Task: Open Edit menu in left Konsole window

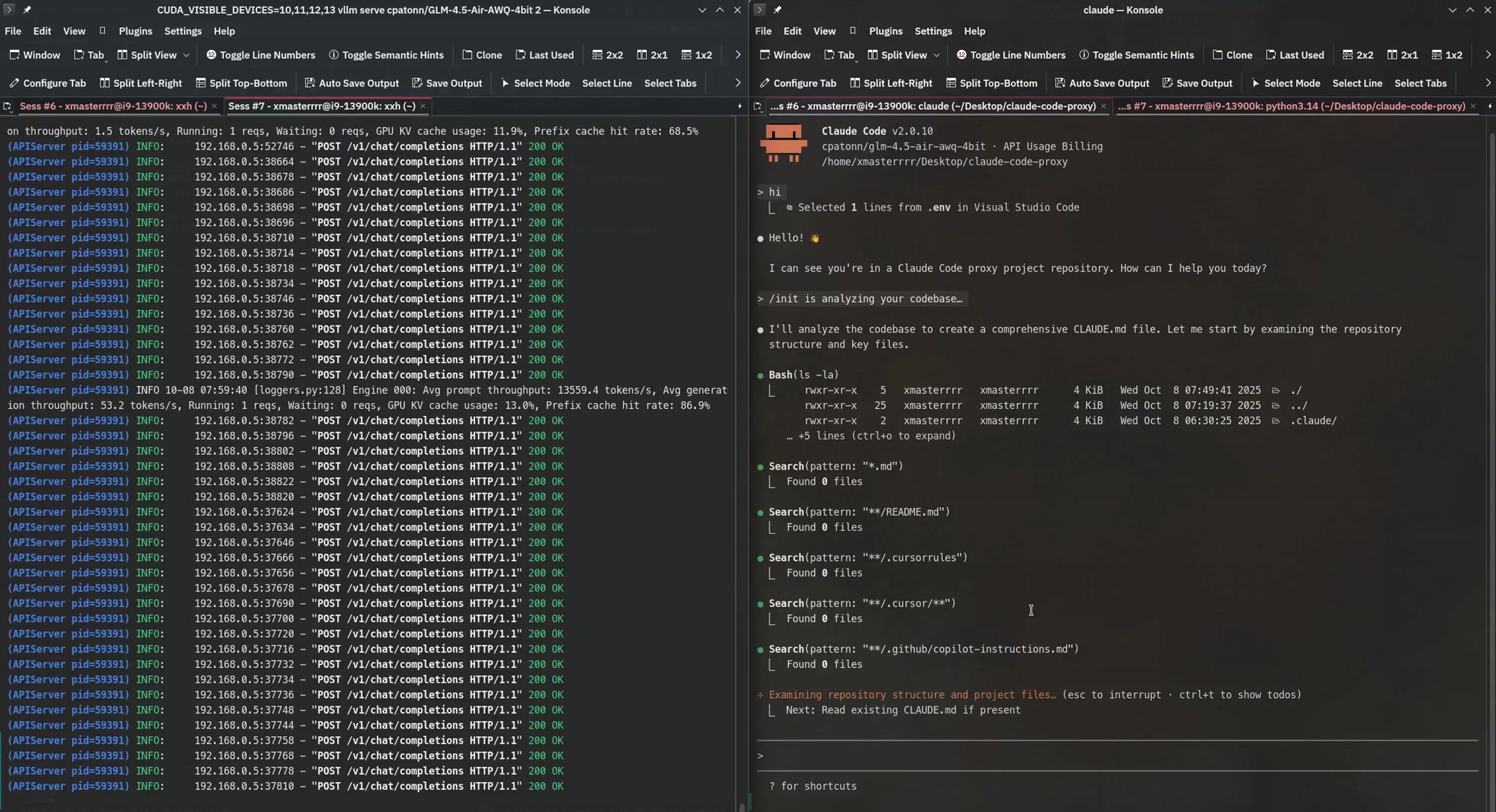Action: coord(42,31)
